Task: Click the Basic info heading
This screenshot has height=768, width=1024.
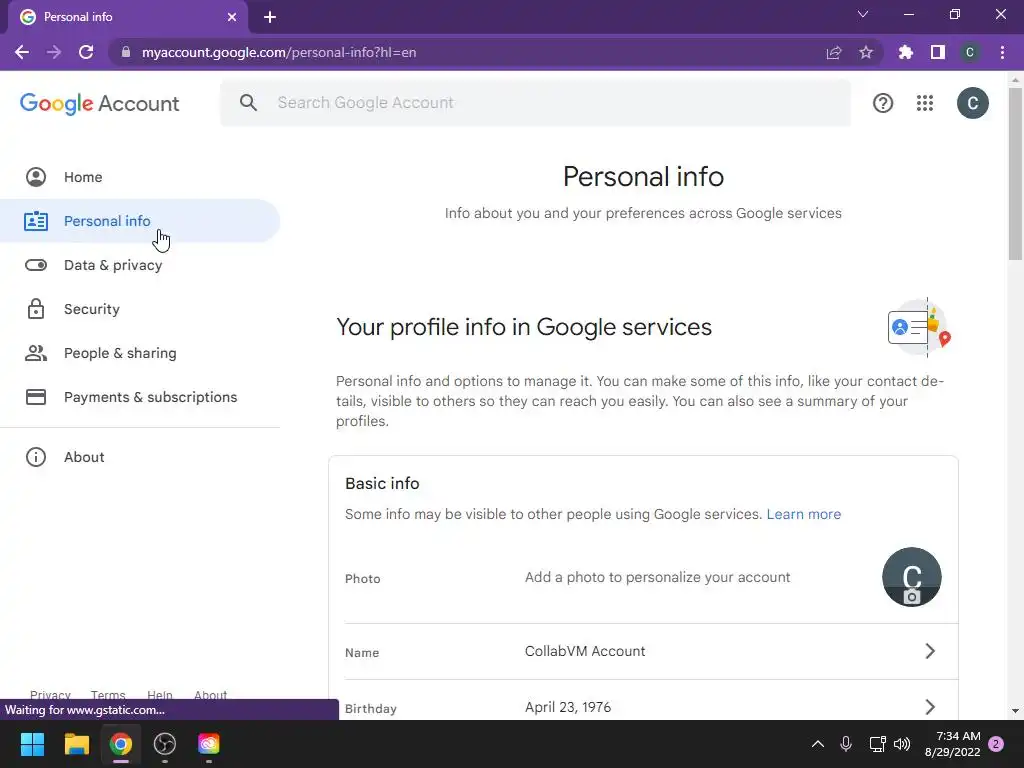Action: click(x=382, y=483)
